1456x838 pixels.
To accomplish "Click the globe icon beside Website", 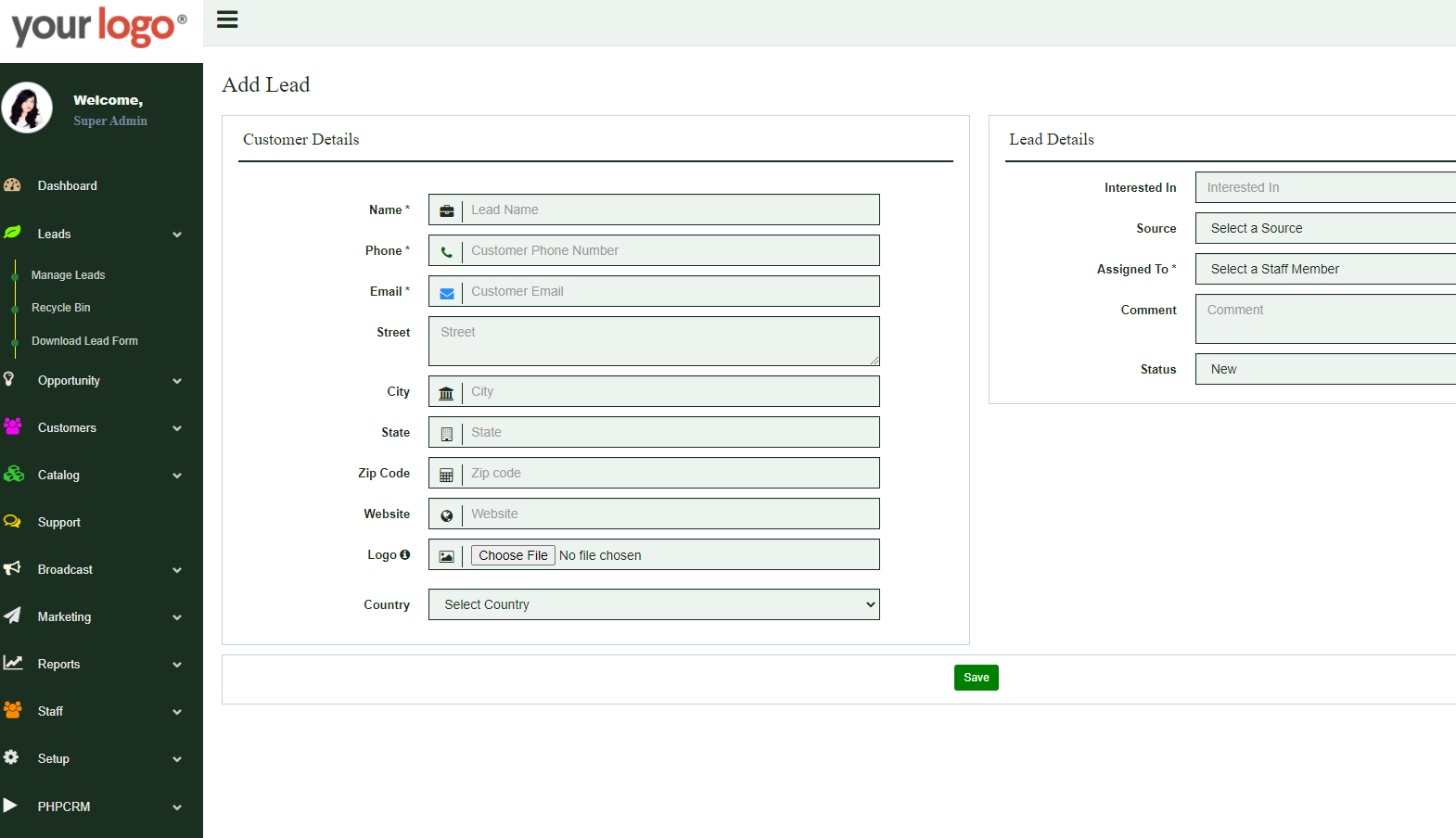I will click(x=446, y=515).
